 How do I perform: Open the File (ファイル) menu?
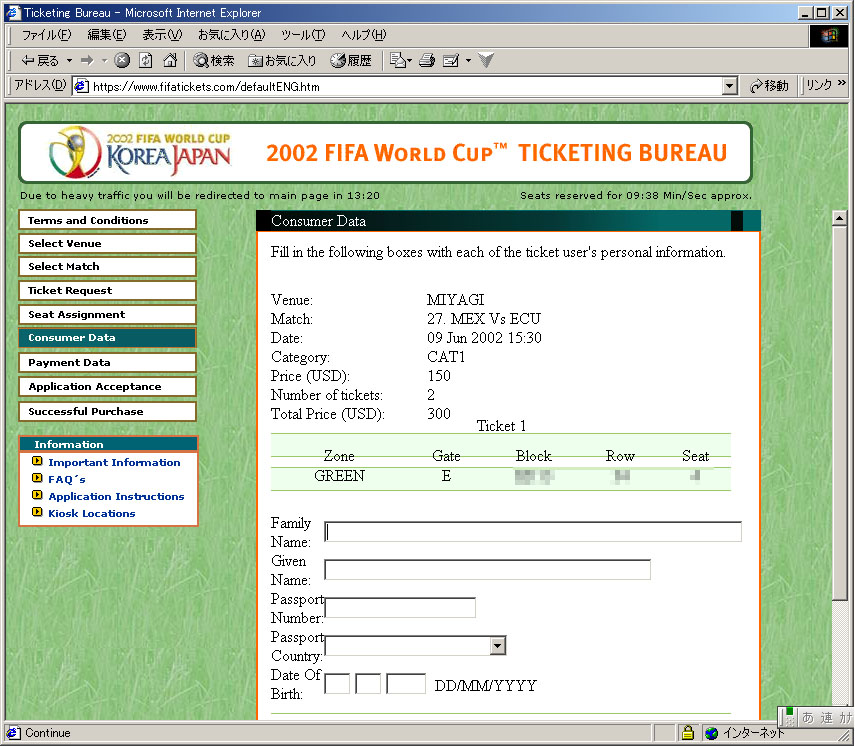pyautogui.click(x=46, y=35)
